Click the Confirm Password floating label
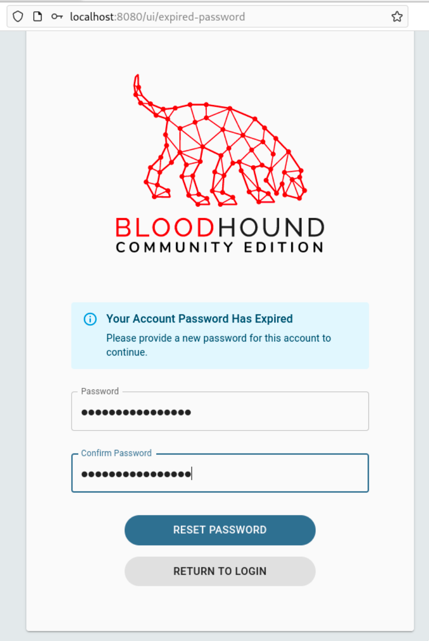The image size is (429, 641). point(116,453)
